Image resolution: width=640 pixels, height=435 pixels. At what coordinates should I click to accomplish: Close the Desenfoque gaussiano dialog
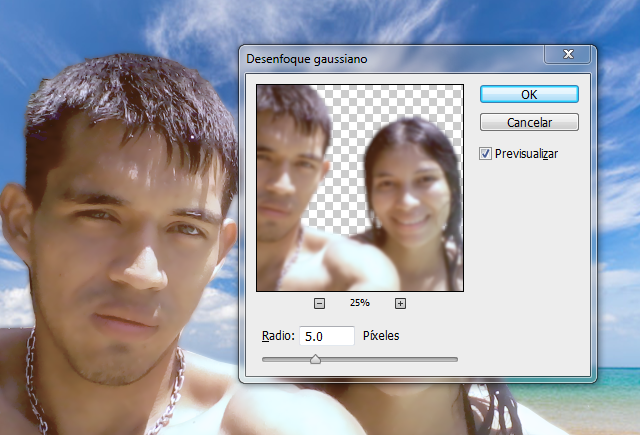coord(568,54)
